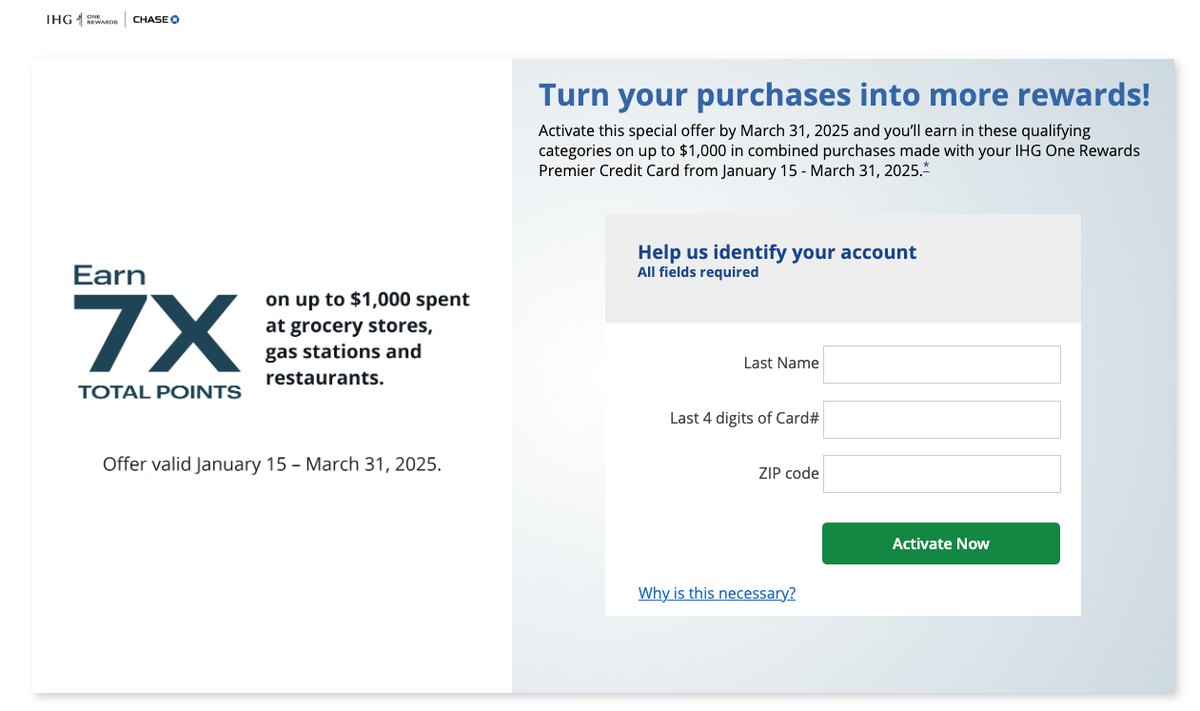1200x711 pixels.
Task: Select the ZIP code input box
Action: (941, 473)
